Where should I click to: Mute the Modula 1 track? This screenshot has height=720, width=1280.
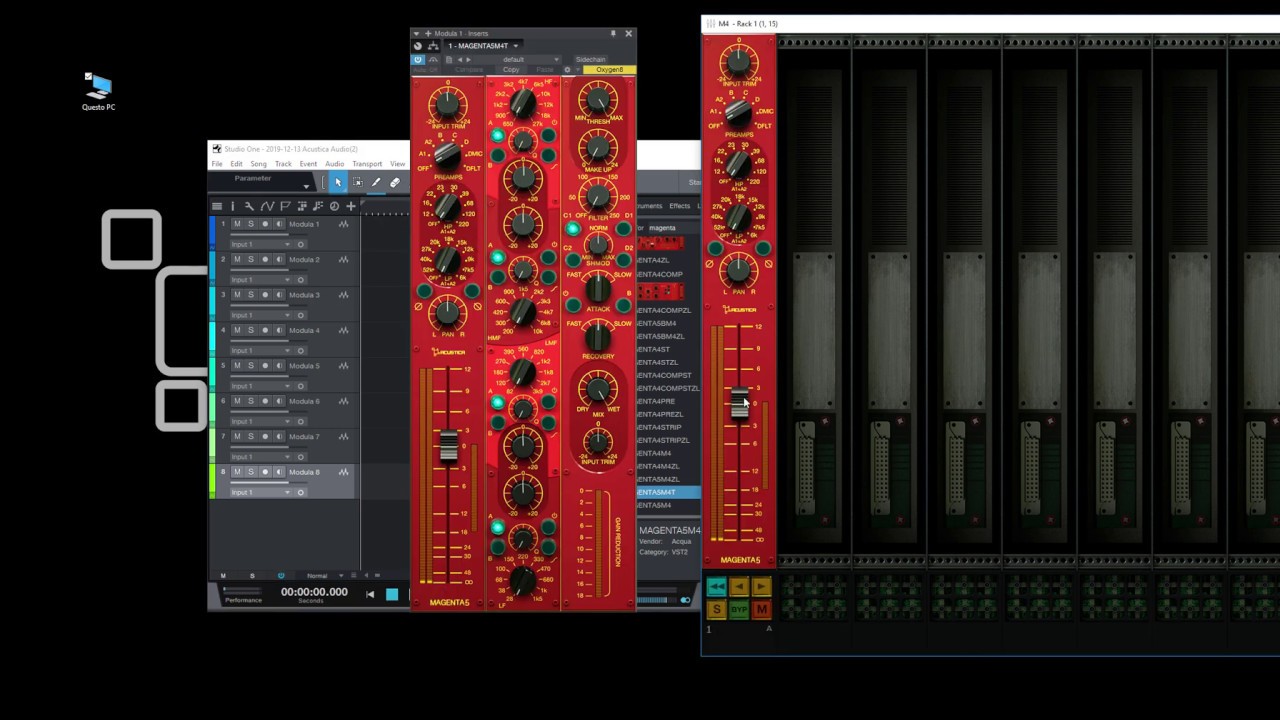tap(237, 224)
